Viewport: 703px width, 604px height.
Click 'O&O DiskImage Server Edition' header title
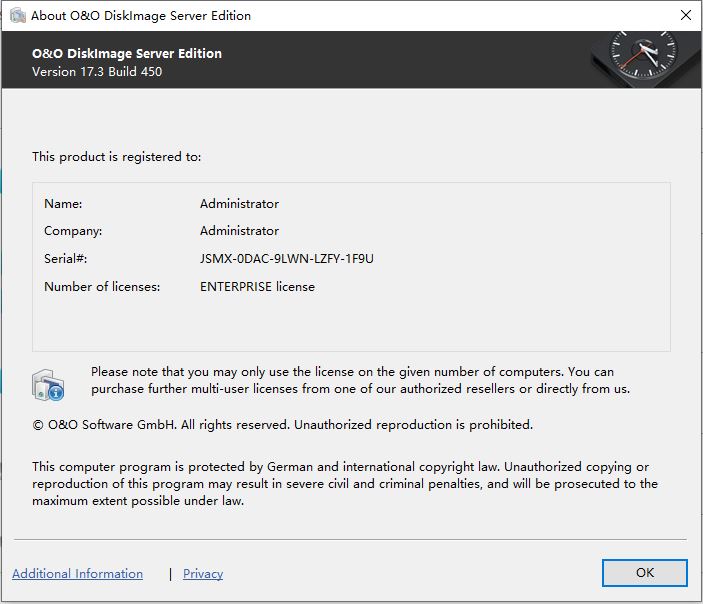(126, 53)
